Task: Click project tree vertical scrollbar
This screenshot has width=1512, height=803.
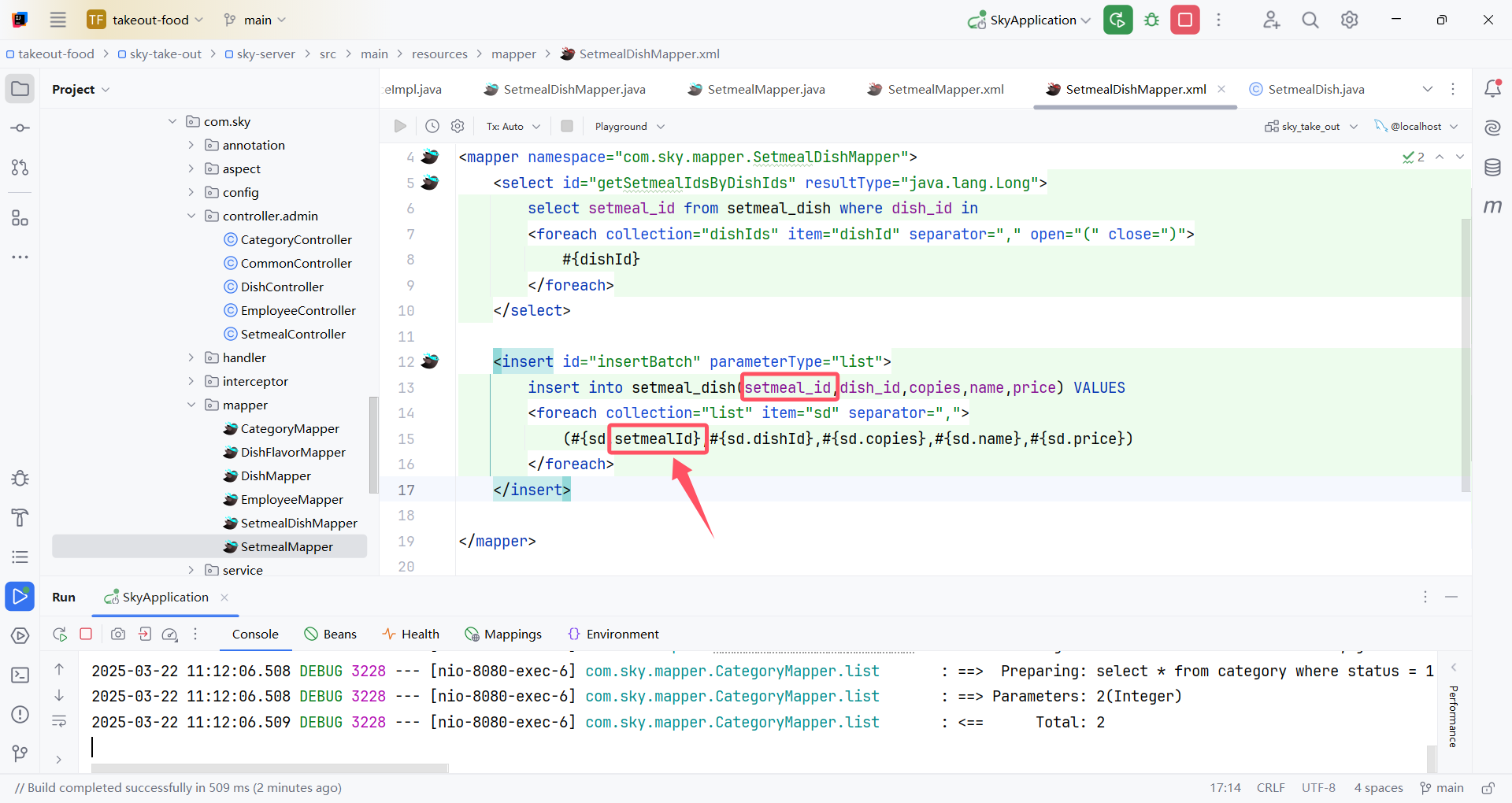Action: [373, 445]
